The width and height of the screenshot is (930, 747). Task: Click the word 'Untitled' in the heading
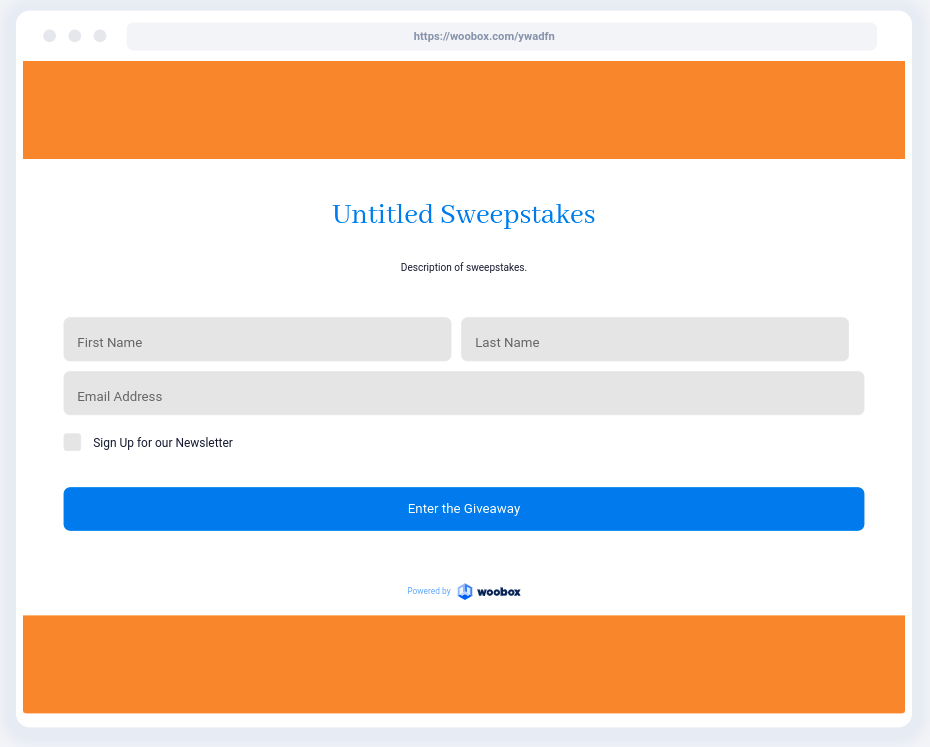tap(382, 215)
